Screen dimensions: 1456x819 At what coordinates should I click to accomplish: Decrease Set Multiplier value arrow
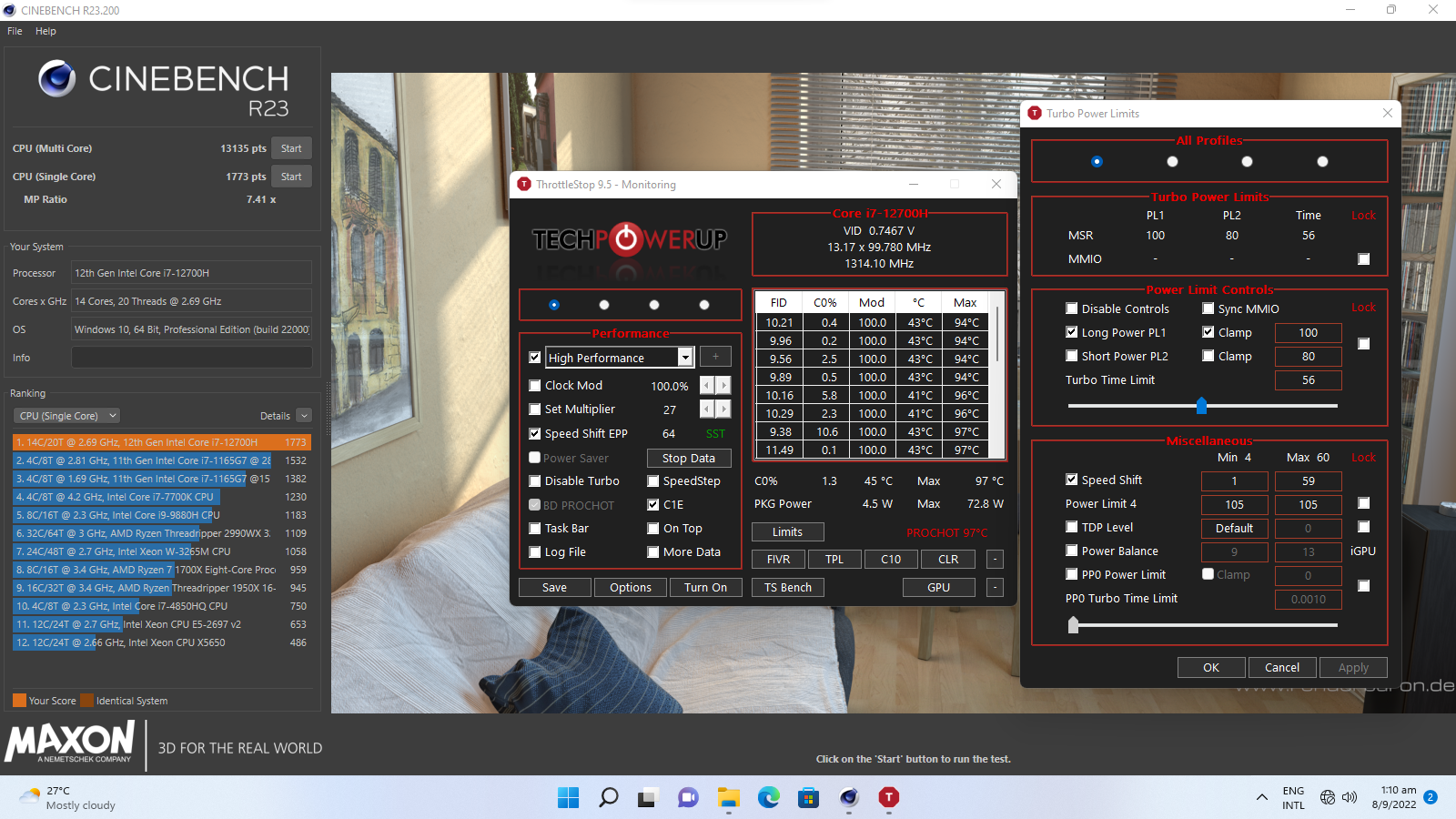(707, 409)
